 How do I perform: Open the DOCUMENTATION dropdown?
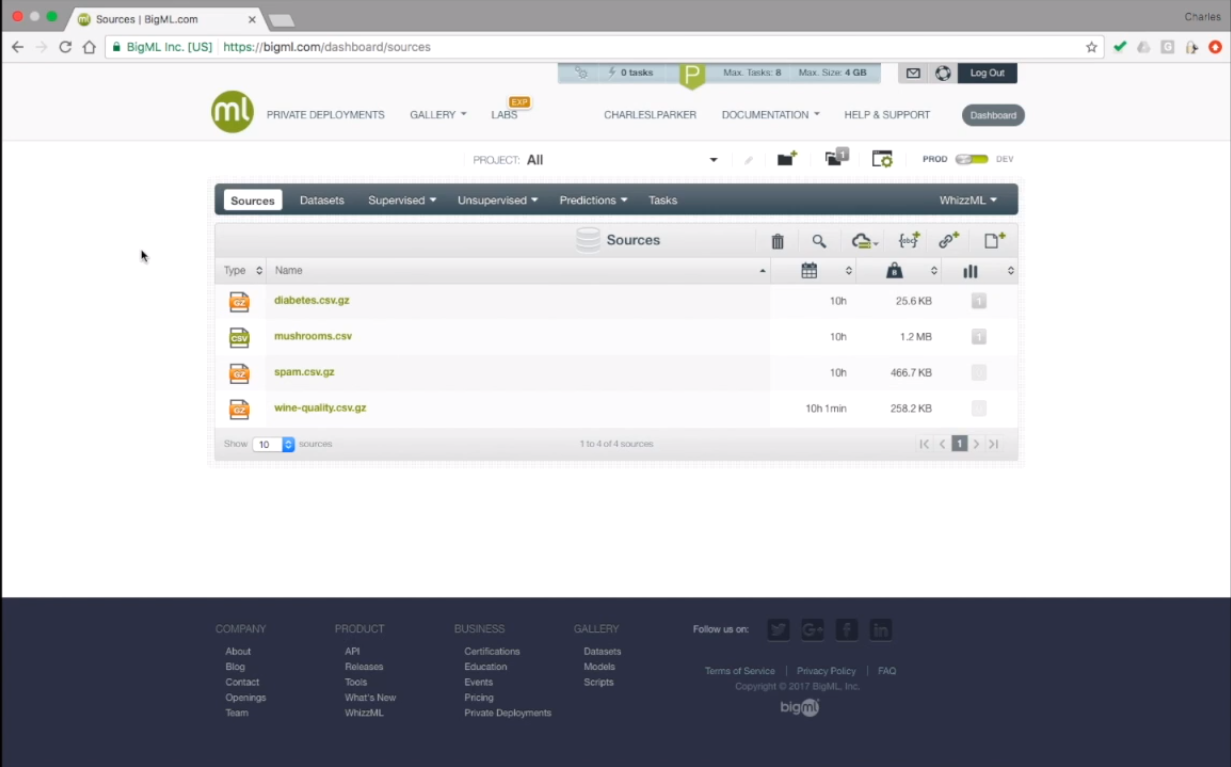point(770,115)
